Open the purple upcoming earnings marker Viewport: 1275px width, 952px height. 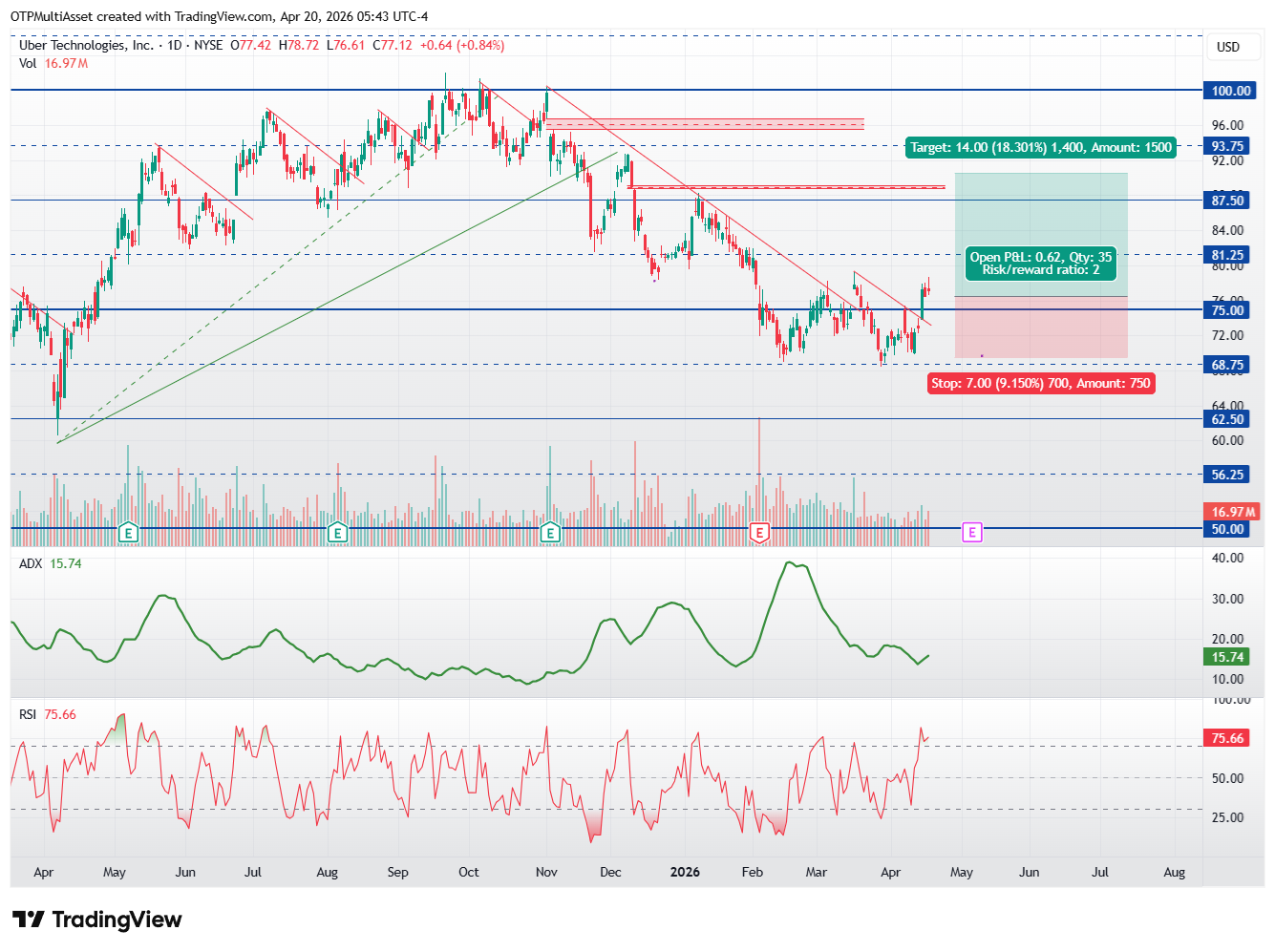[972, 532]
